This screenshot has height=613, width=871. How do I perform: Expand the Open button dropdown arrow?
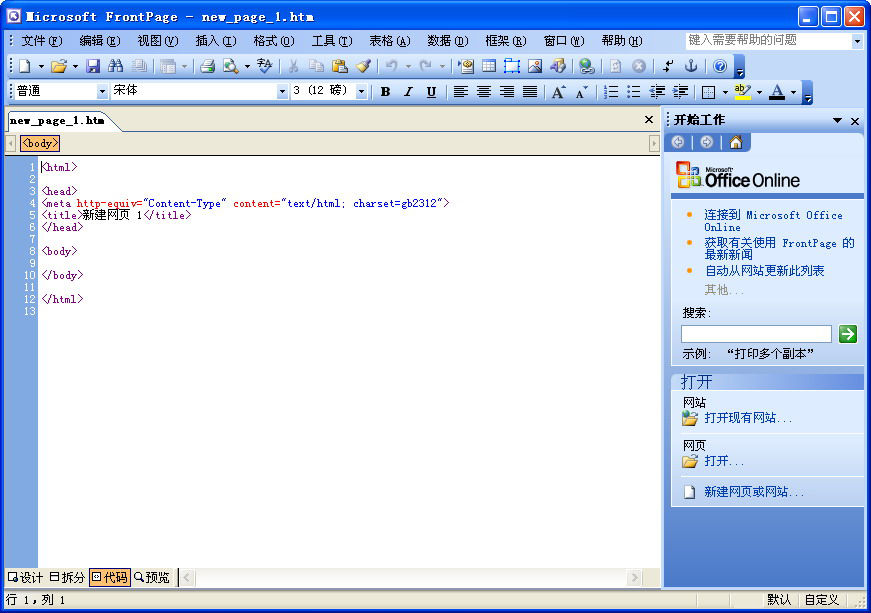pos(75,67)
